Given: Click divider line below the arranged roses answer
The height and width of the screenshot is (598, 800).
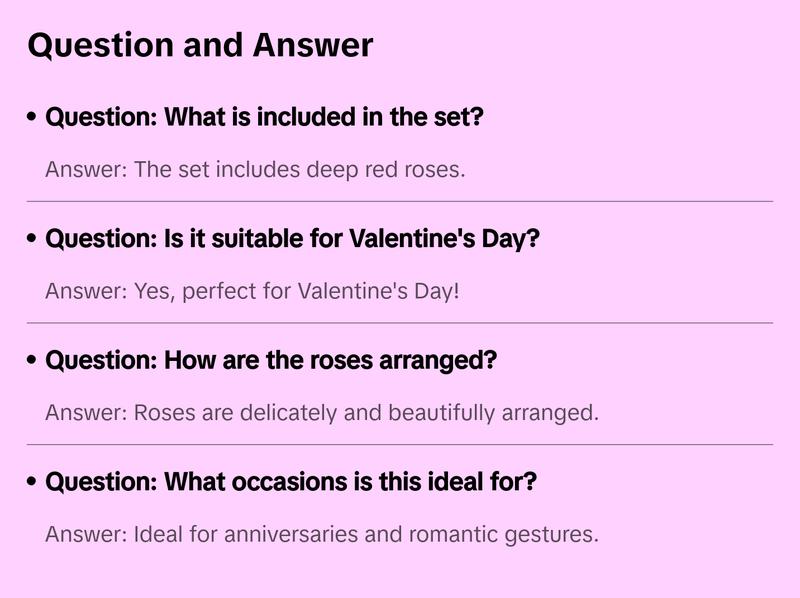Looking at the screenshot, I should [400, 444].
